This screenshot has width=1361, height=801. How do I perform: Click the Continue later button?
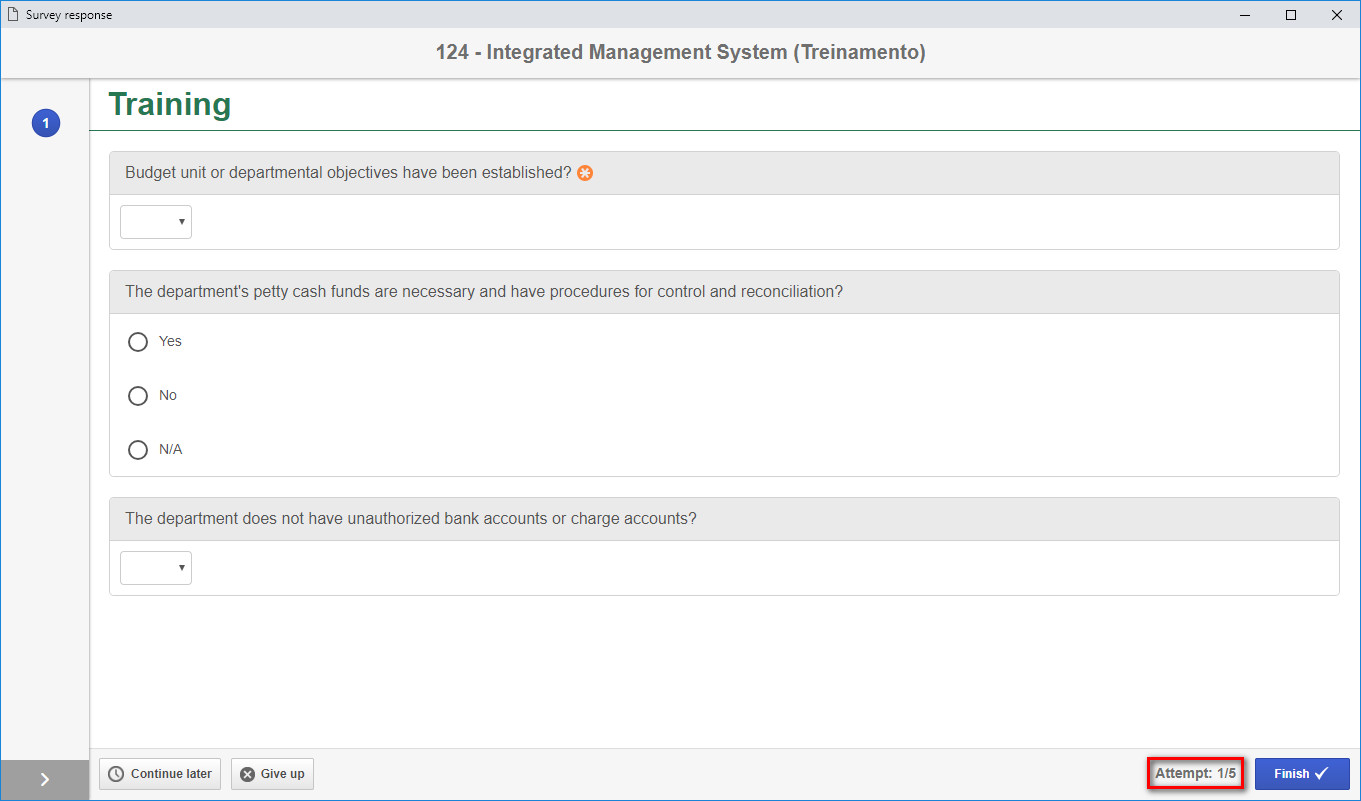(x=160, y=774)
